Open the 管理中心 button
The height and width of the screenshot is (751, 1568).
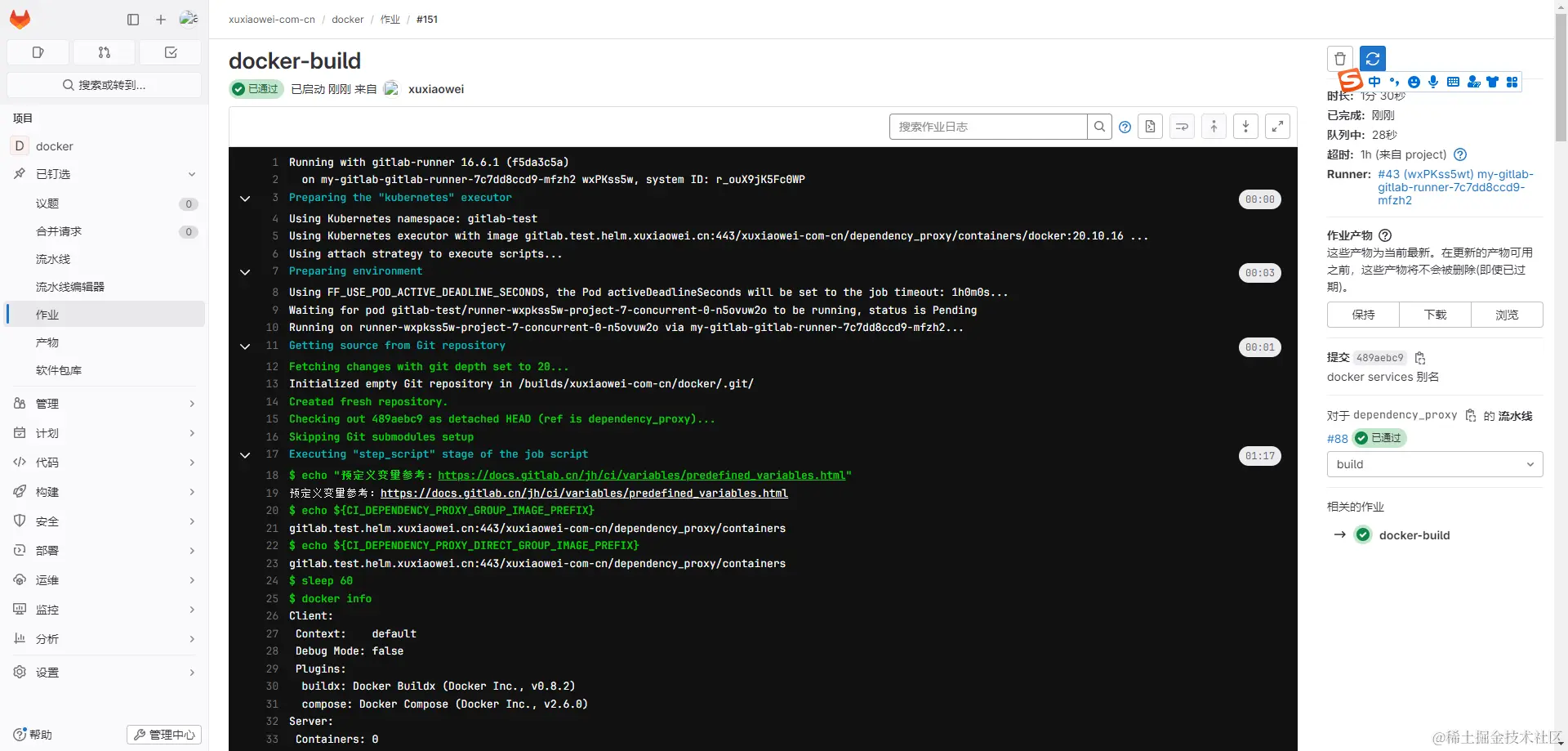point(164,735)
